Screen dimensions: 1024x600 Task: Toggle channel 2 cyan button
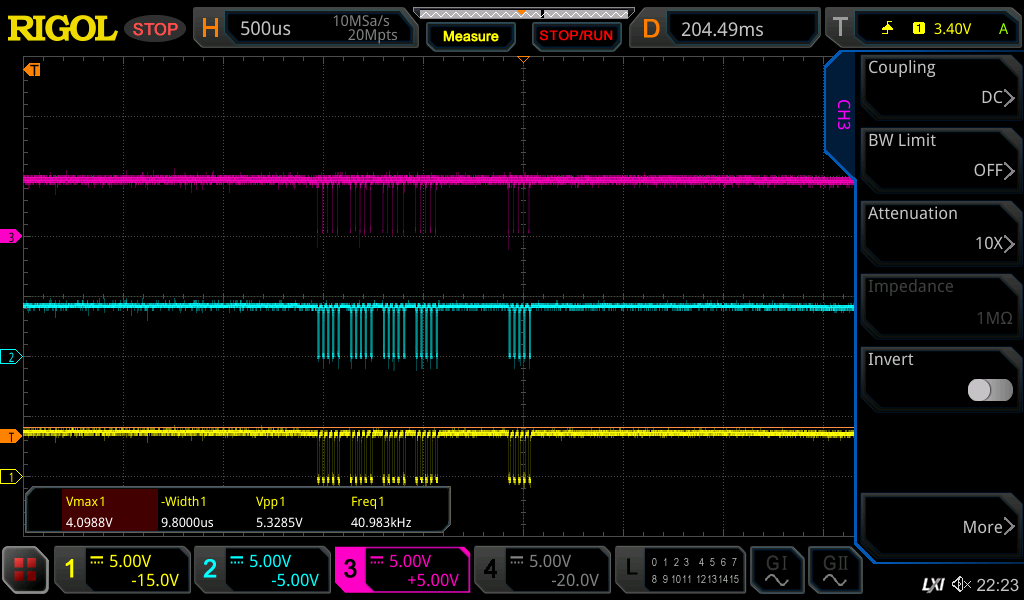(262, 570)
